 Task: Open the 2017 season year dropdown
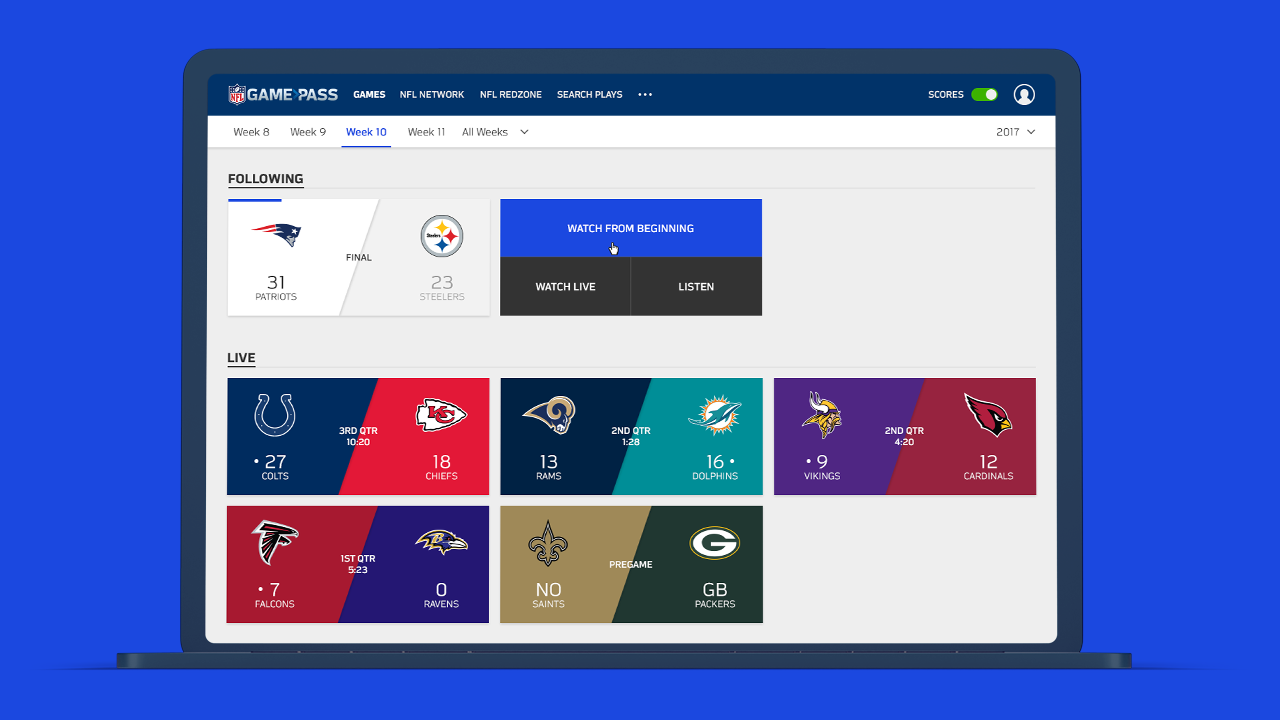pos(1015,132)
